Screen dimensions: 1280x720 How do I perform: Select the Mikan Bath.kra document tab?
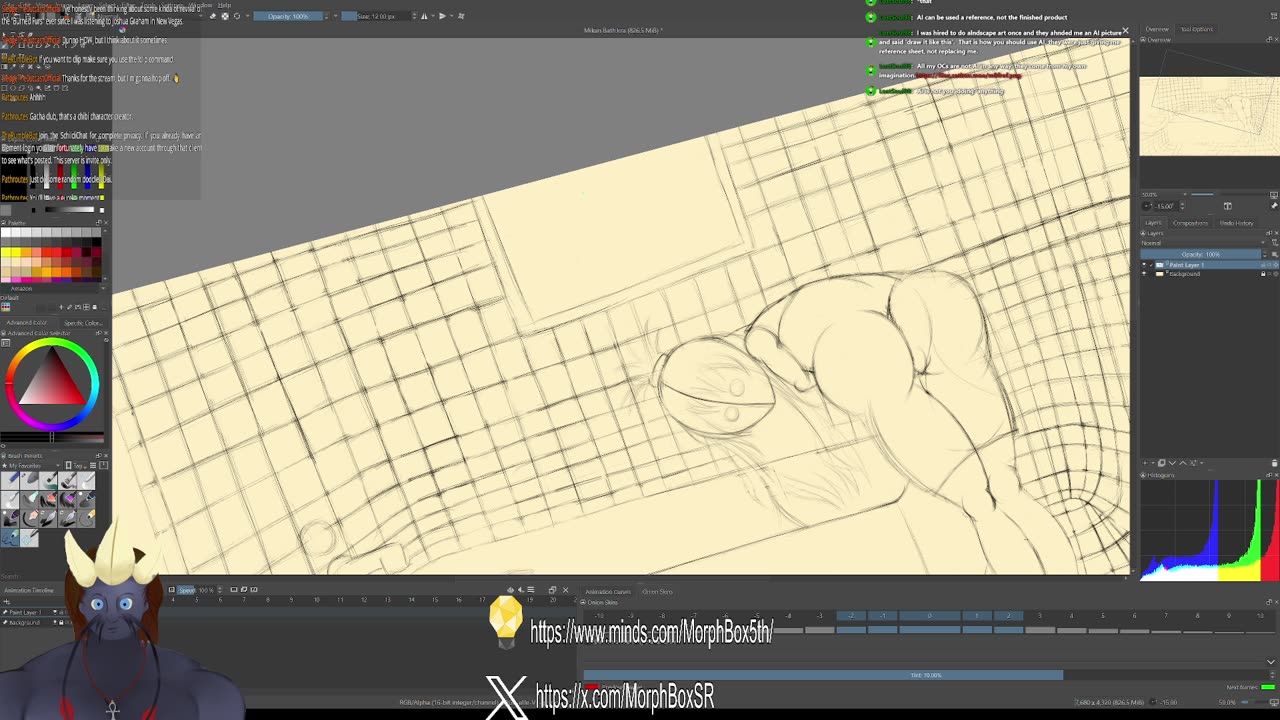tap(623, 30)
